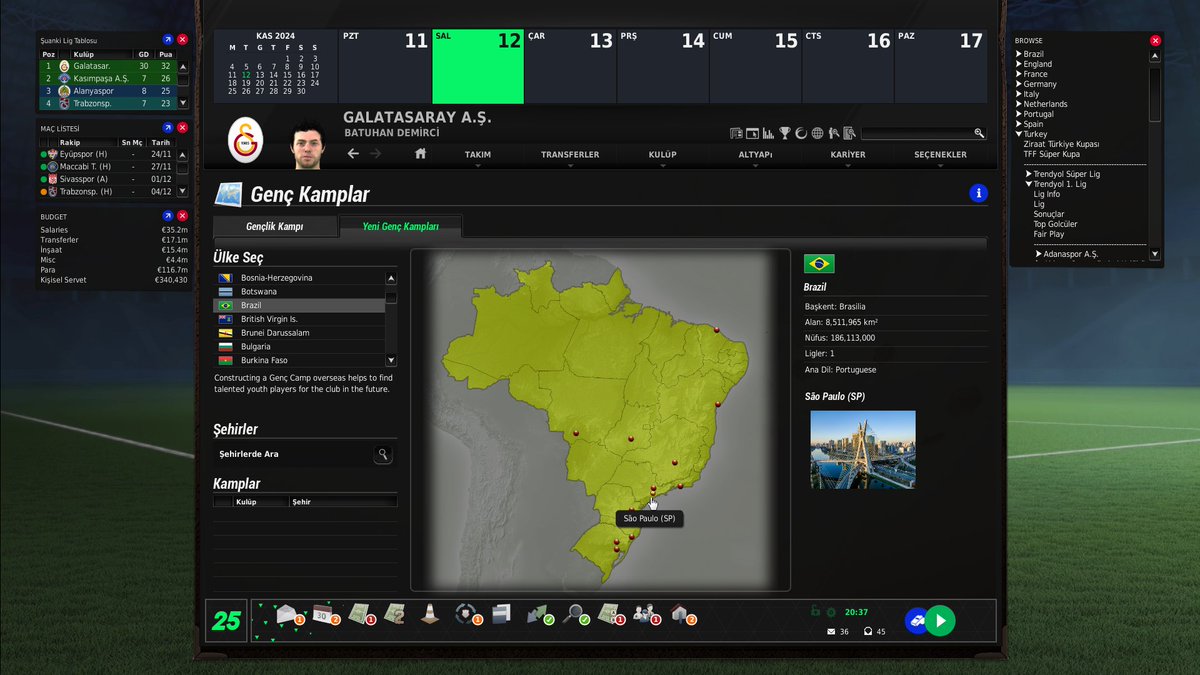Open the blue info icon on Genç Kamplar
The height and width of the screenshot is (675, 1200).
[979, 194]
